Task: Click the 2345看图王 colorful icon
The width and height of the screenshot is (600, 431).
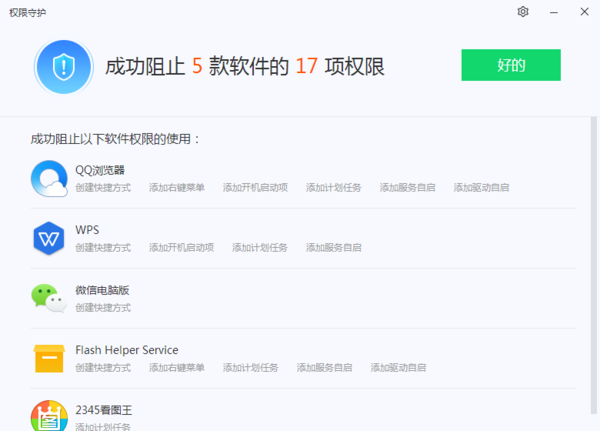Action: point(49,415)
